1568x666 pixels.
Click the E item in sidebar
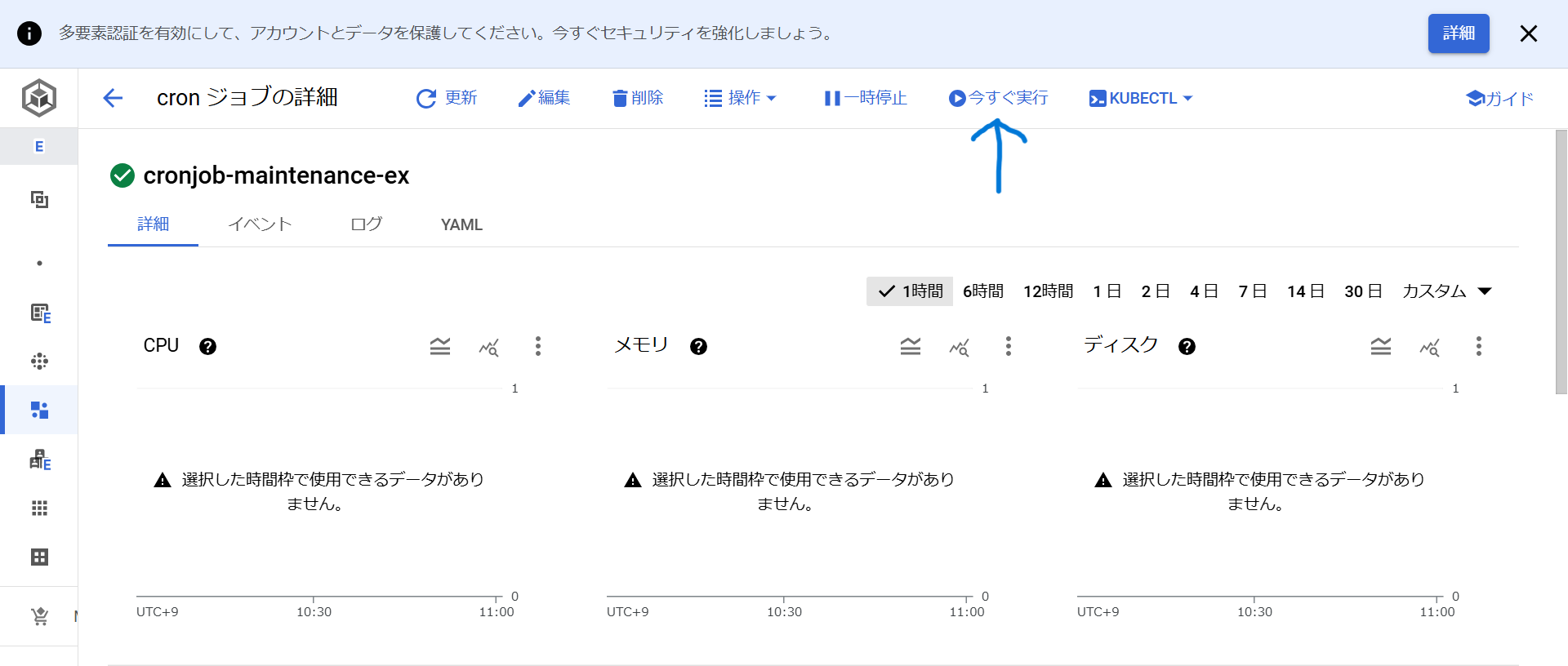click(x=39, y=147)
